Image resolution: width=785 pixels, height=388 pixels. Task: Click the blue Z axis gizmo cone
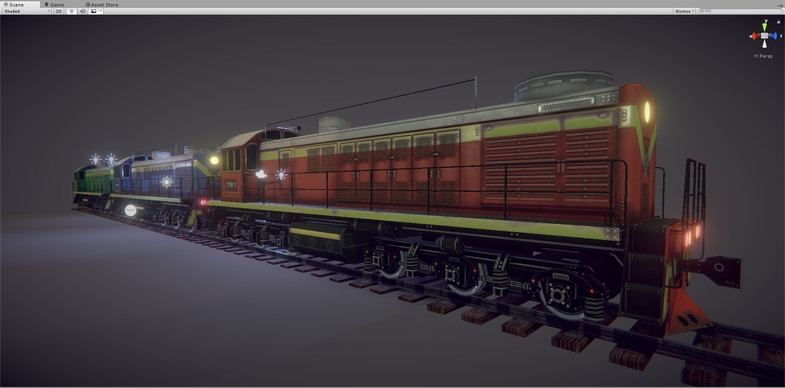[773, 36]
